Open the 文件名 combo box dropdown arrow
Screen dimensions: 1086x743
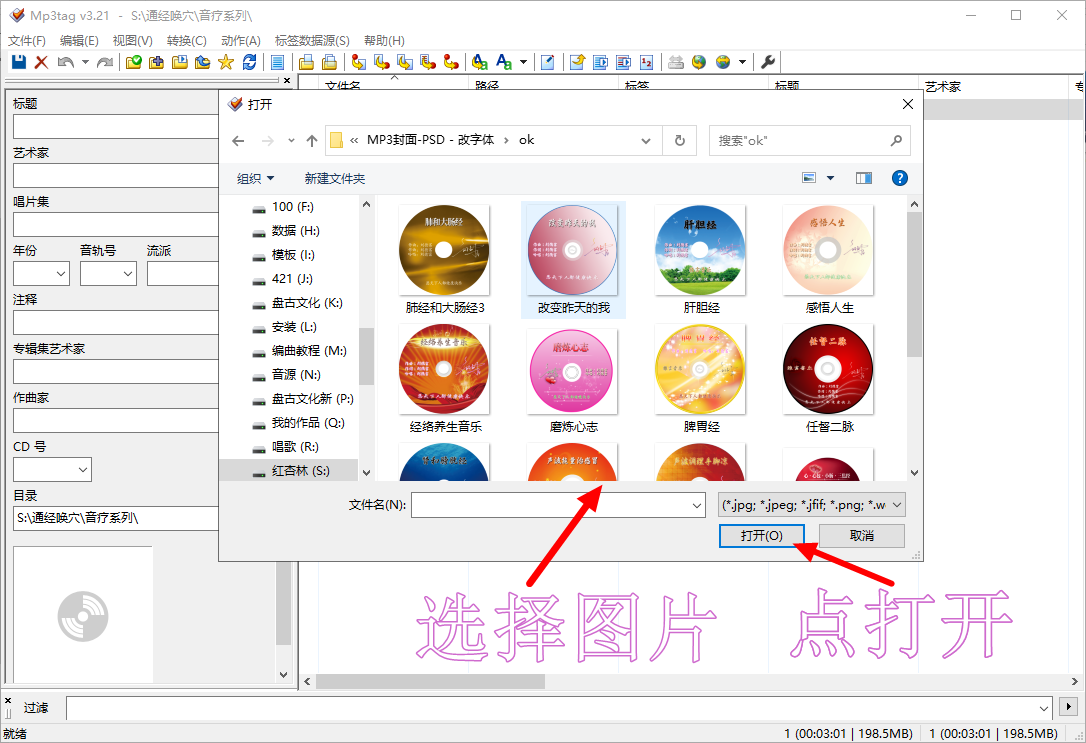tap(697, 505)
